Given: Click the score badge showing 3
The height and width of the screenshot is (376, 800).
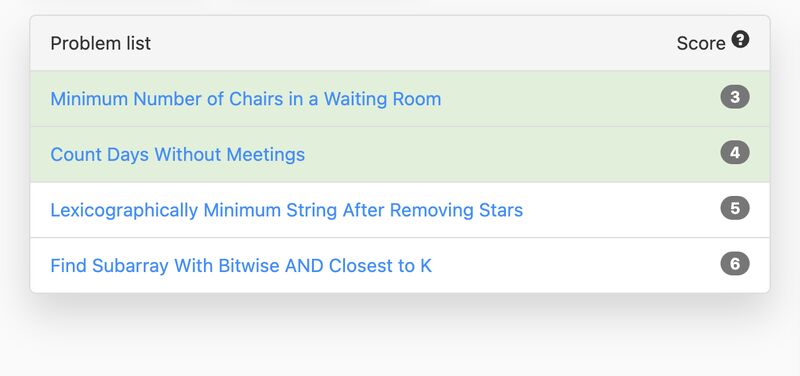Looking at the screenshot, I should tap(735, 97).
